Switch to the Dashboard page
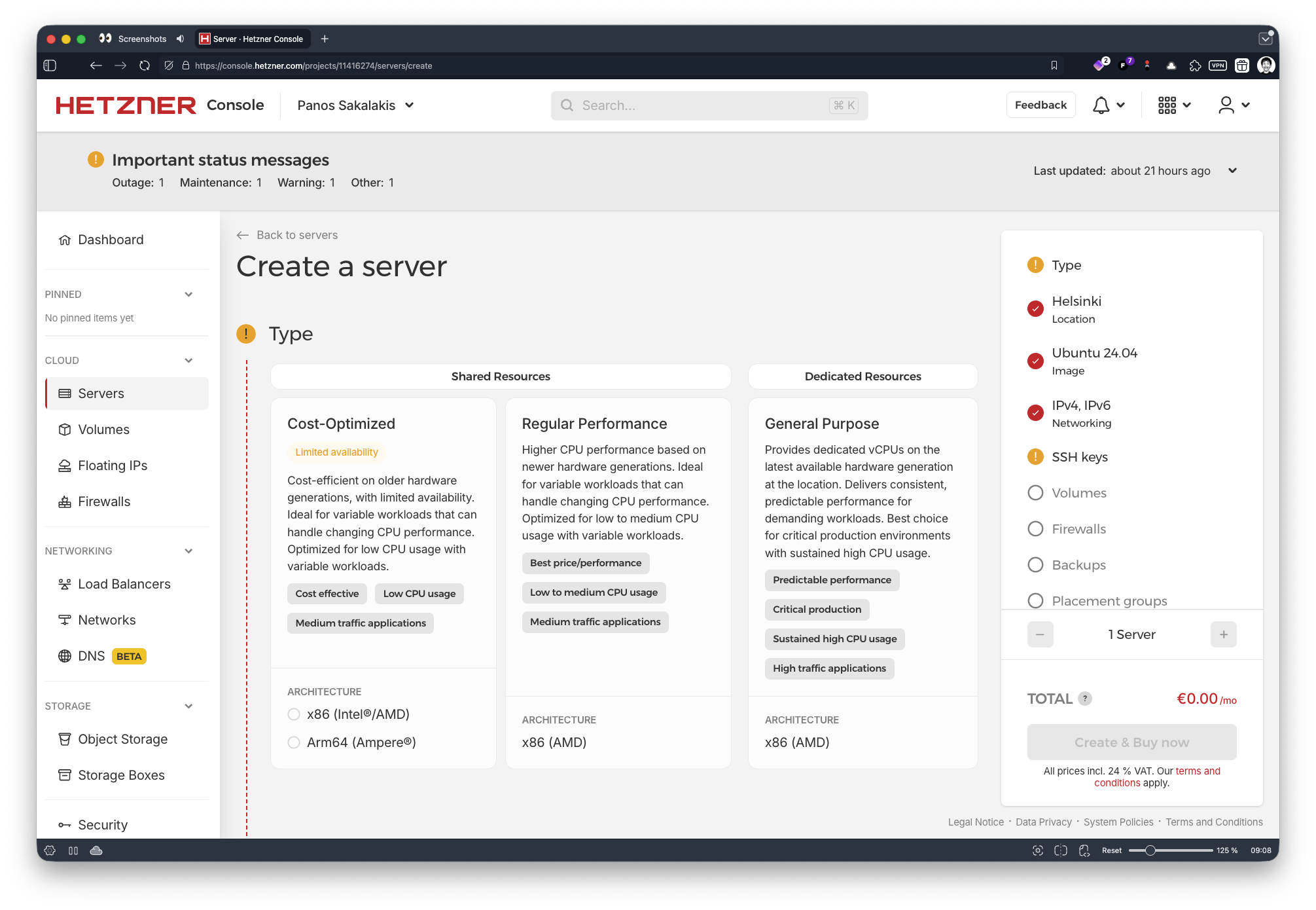The width and height of the screenshot is (1316, 910). pyautogui.click(x=111, y=240)
